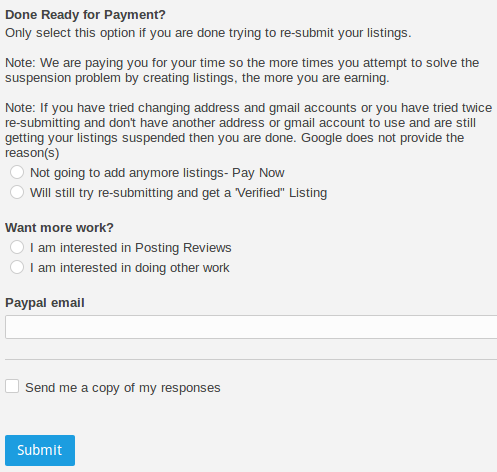Click the "Not going to add anymore listings" label

tap(127, 173)
